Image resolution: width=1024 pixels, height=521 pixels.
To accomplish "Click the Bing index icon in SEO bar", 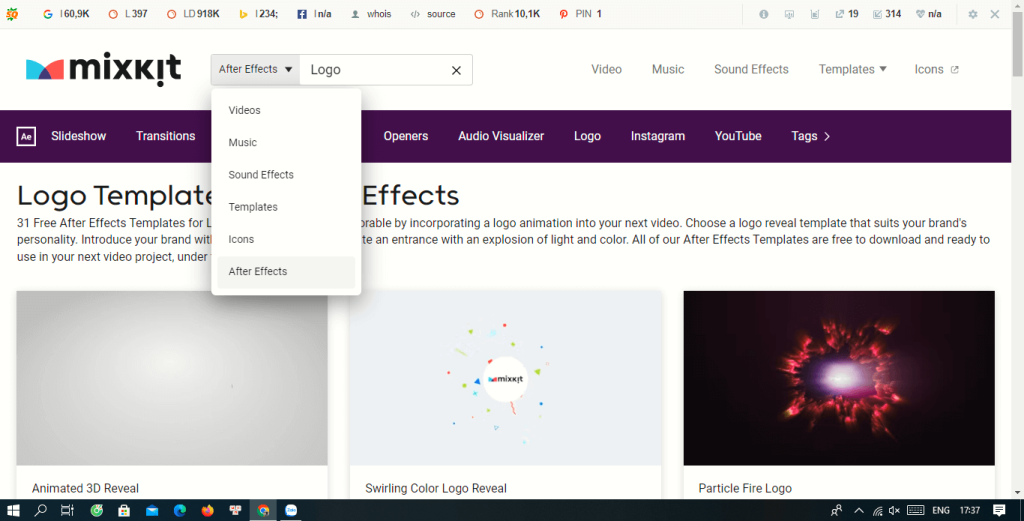I will pos(244,14).
